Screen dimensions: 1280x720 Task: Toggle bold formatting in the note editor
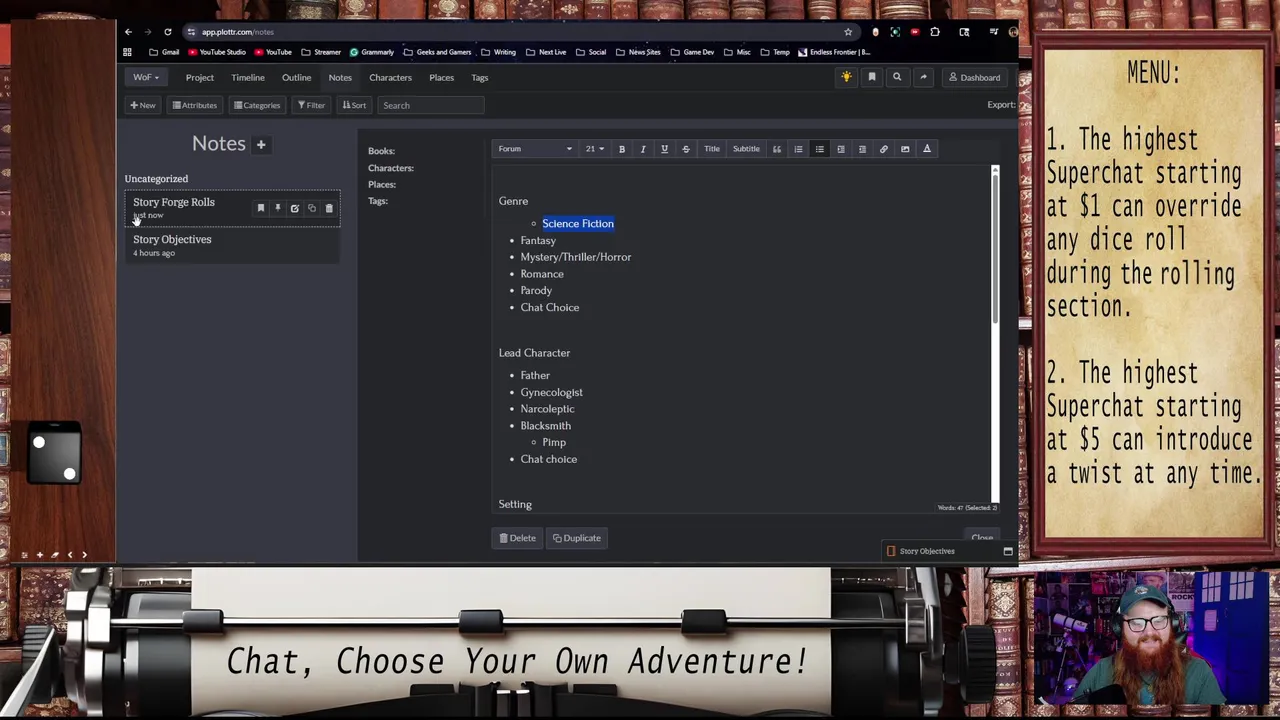click(621, 149)
